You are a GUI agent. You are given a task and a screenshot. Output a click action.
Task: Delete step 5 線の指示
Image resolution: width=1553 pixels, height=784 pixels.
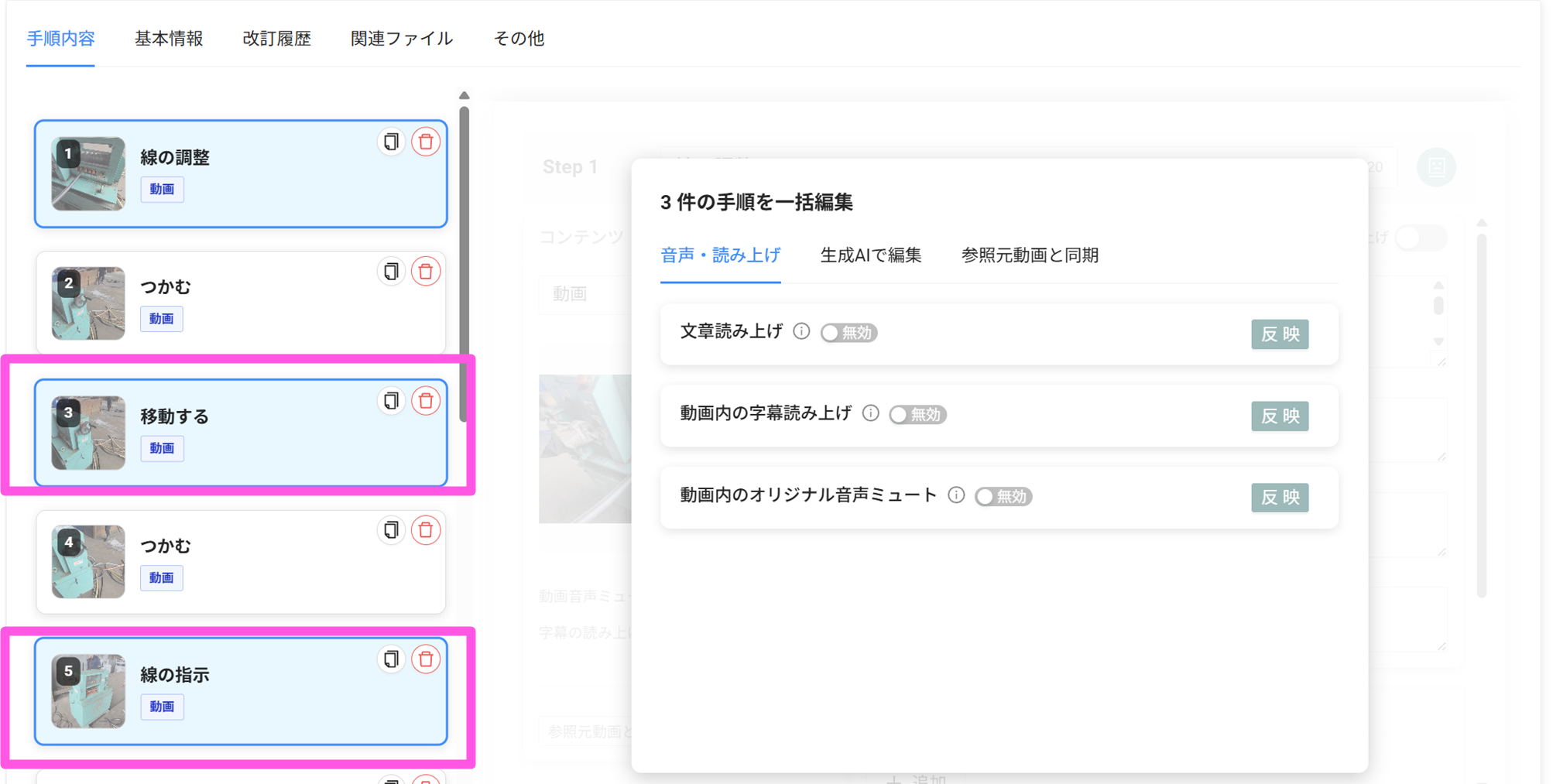[426, 659]
